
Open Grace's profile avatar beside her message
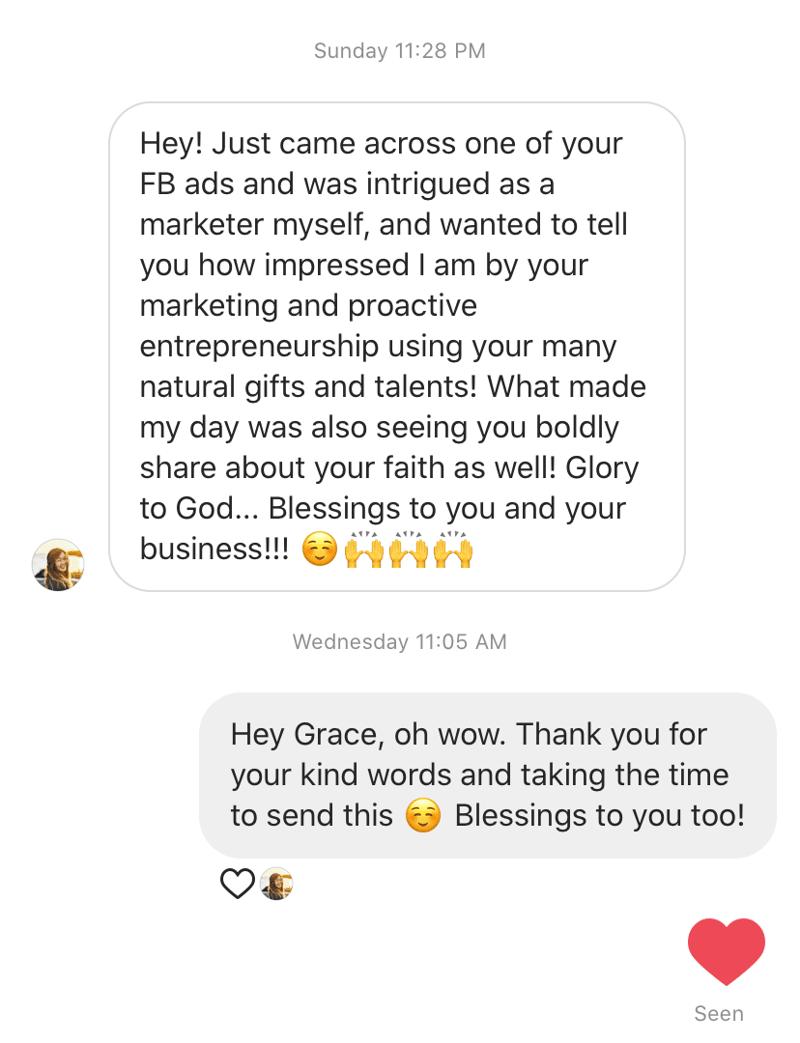pyautogui.click(x=58, y=565)
